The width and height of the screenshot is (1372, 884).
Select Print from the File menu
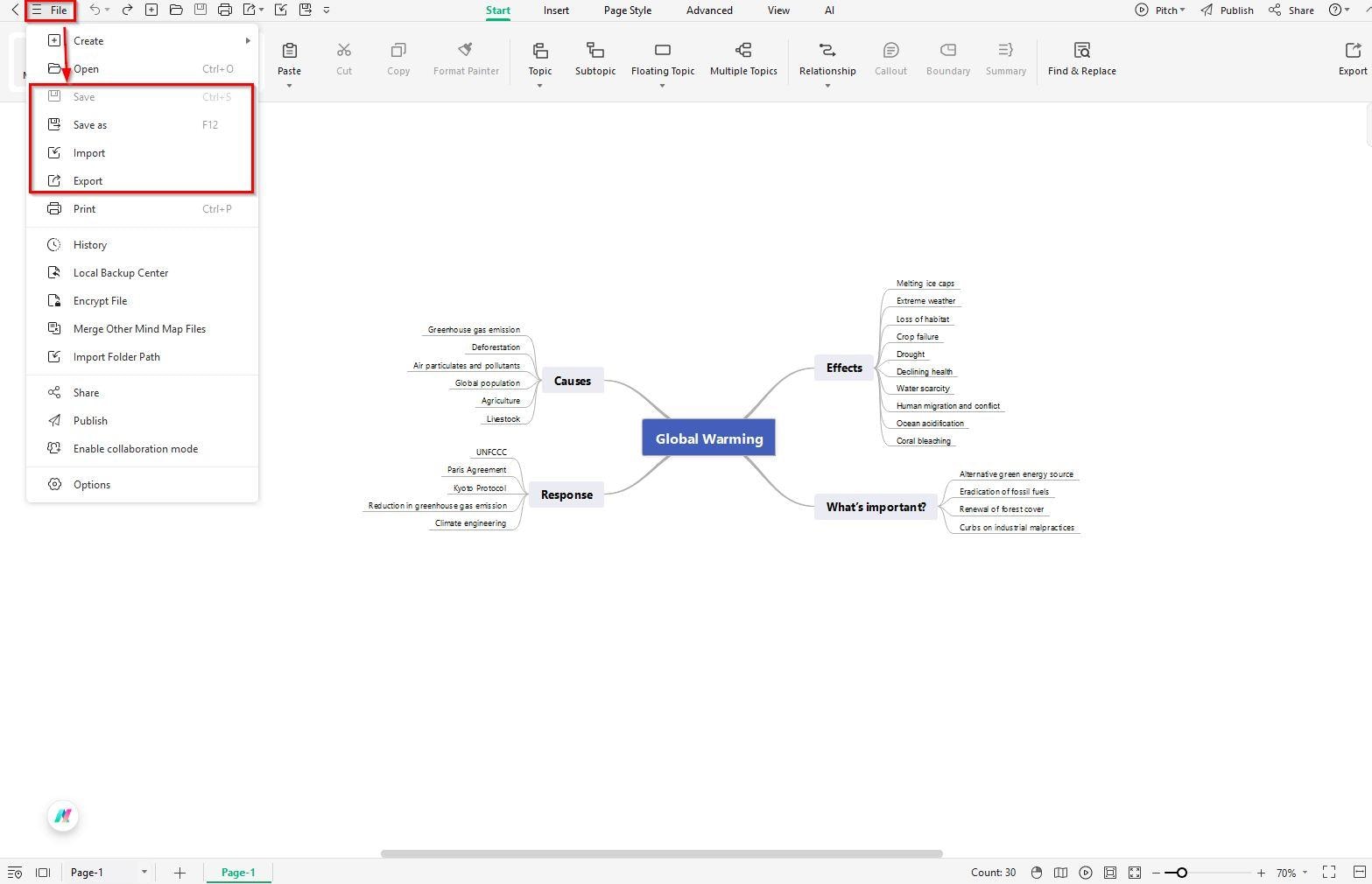(84, 208)
